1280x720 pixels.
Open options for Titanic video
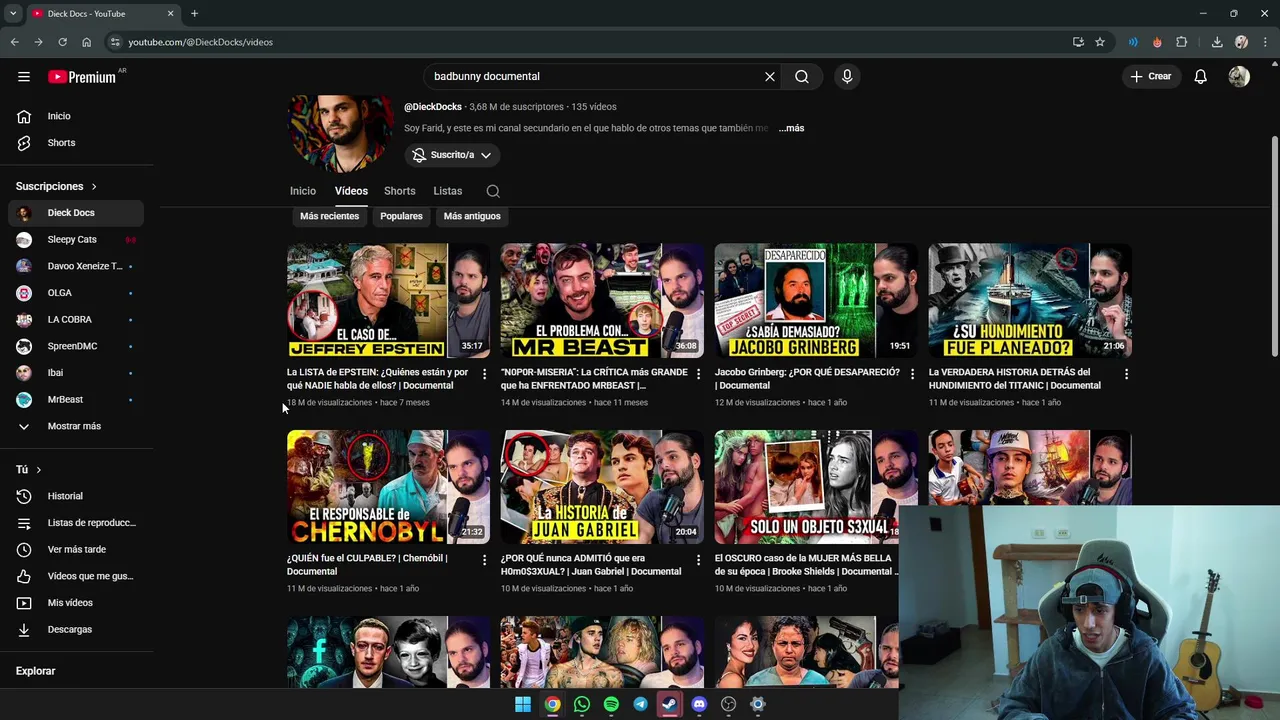click(1126, 374)
